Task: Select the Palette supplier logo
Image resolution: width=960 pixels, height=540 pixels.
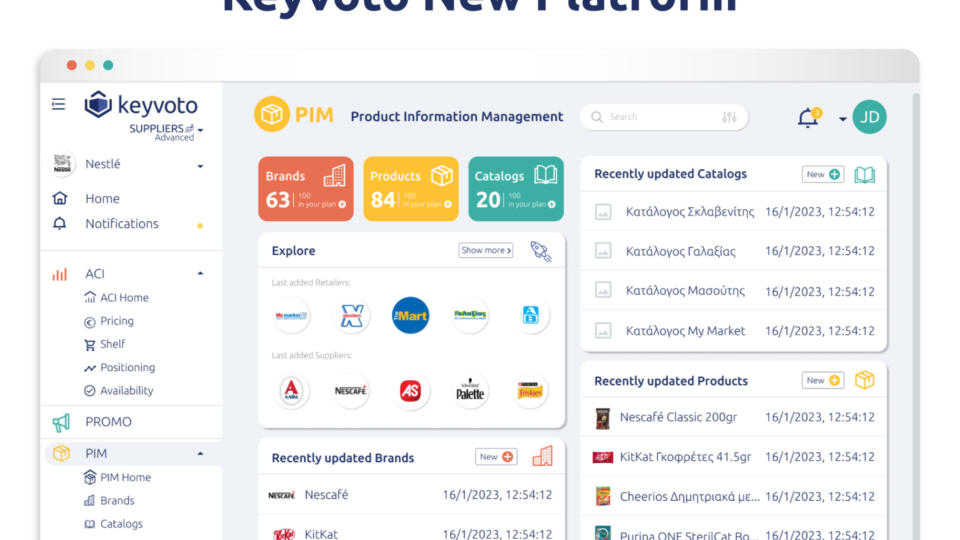Action: (470, 391)
